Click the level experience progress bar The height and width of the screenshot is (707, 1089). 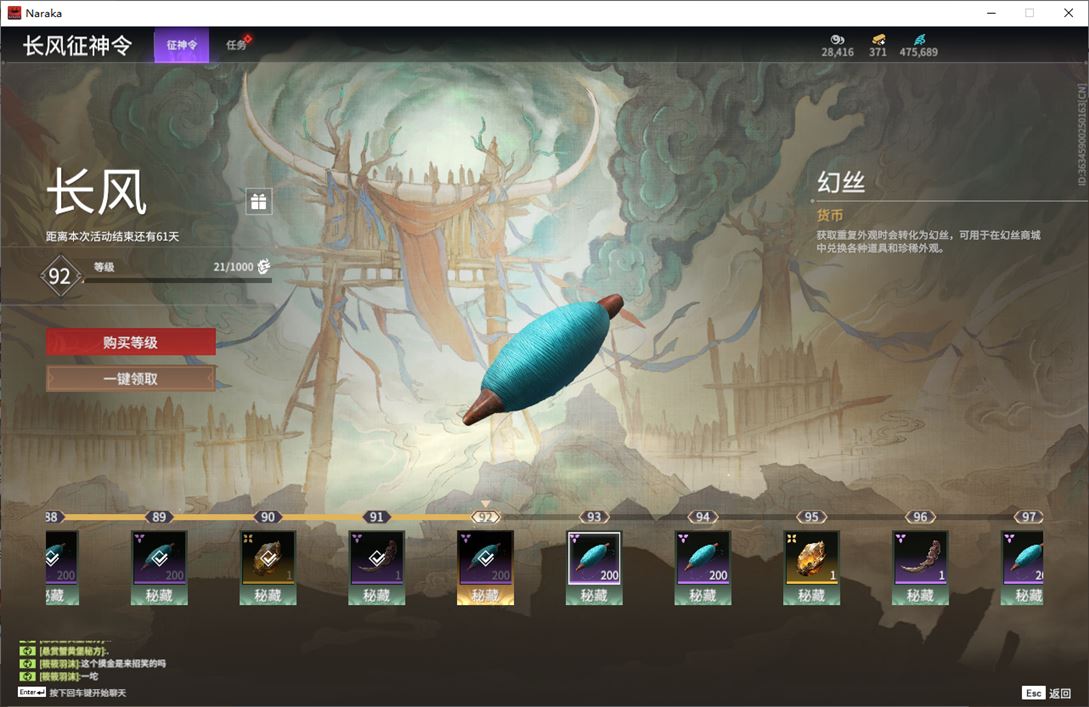[177, 281]
